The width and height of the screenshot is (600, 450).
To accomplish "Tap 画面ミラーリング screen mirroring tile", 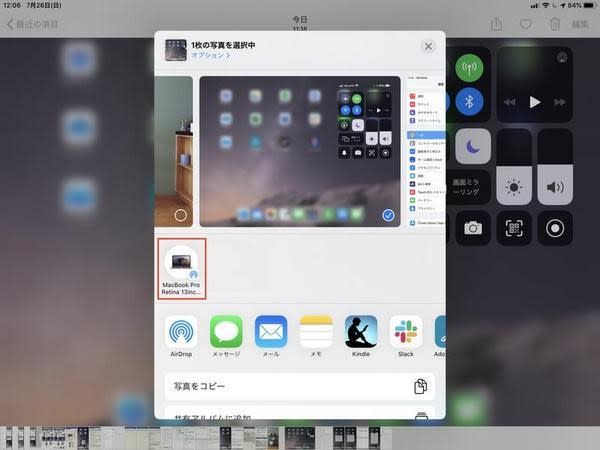I will pyautogui.click(x=468, y=188).
